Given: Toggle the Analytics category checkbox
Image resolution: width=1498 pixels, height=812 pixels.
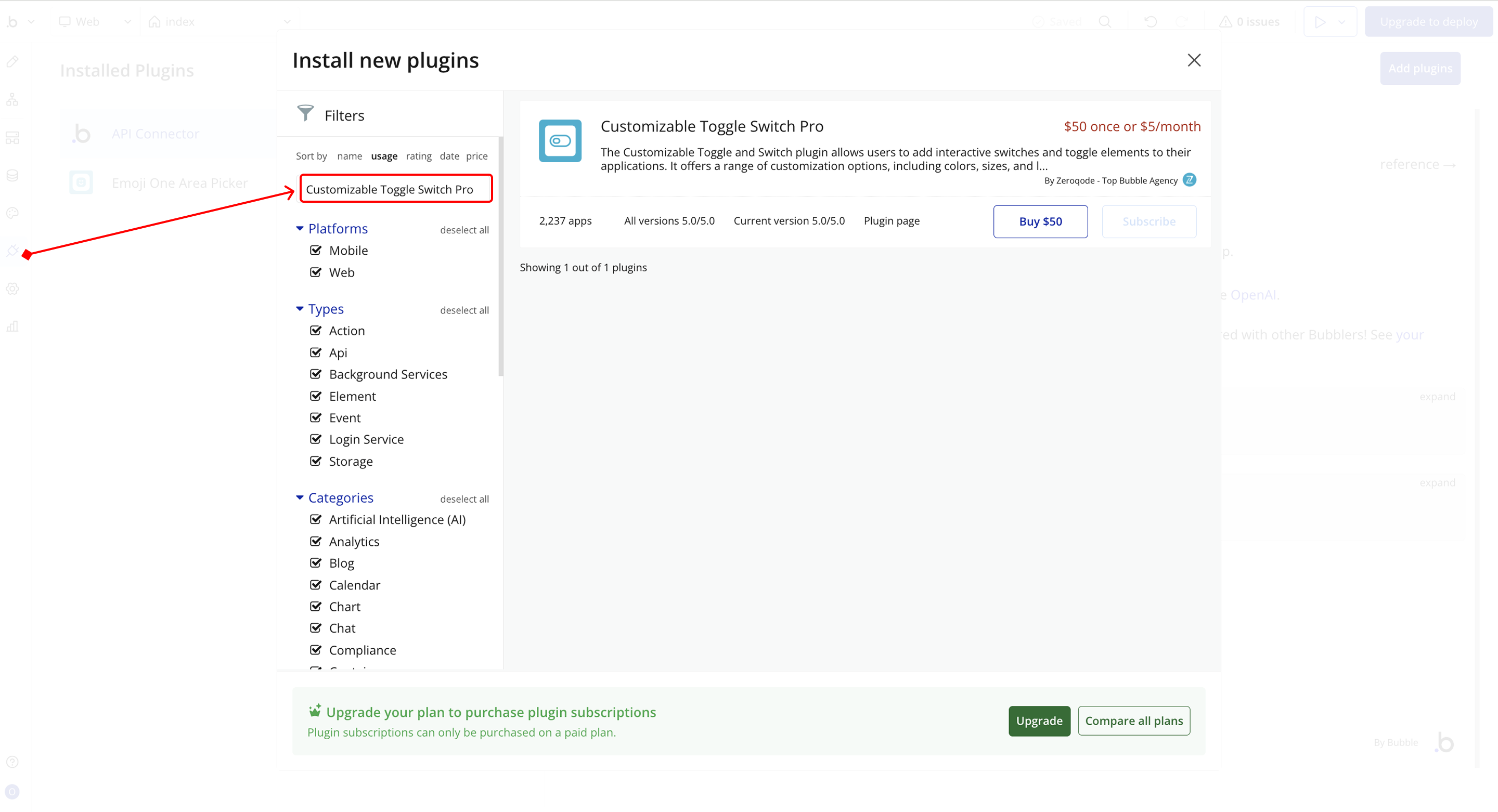Looking at the screenshot, I should tap(316, 541).
